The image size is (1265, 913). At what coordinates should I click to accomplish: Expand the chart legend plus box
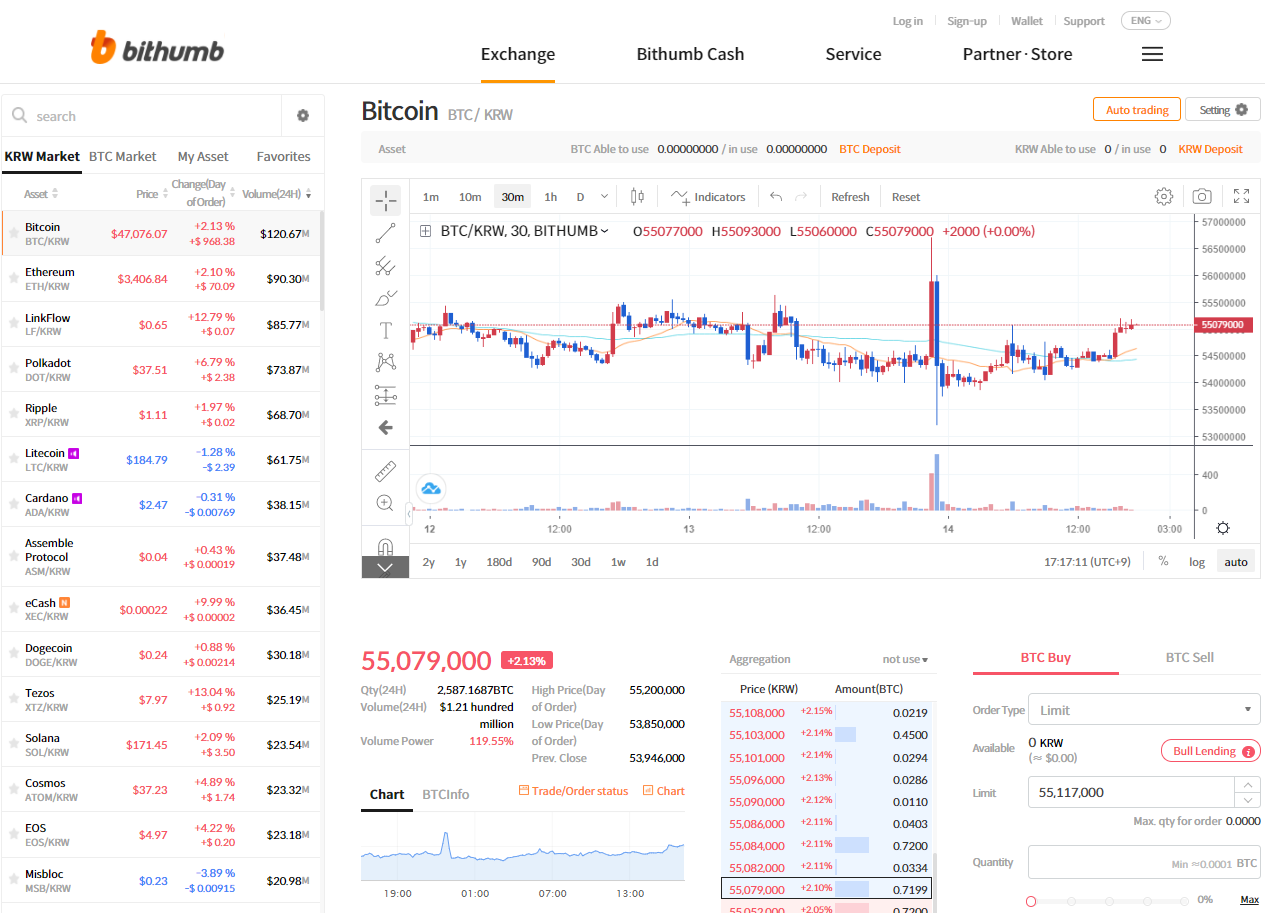pyautogui.click(x=425, y=231)
